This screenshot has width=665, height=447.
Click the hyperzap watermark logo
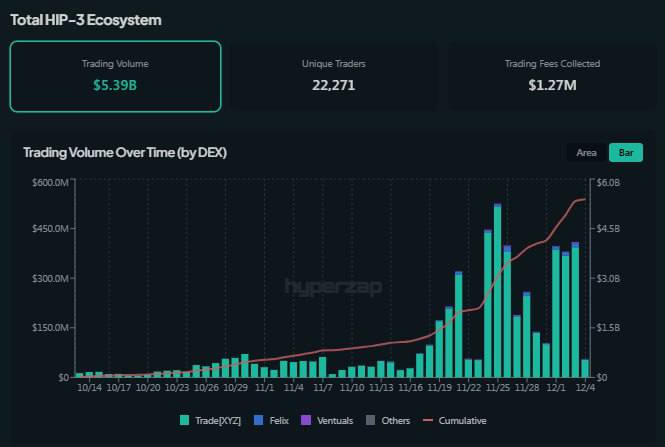click(x=332, y=287)
